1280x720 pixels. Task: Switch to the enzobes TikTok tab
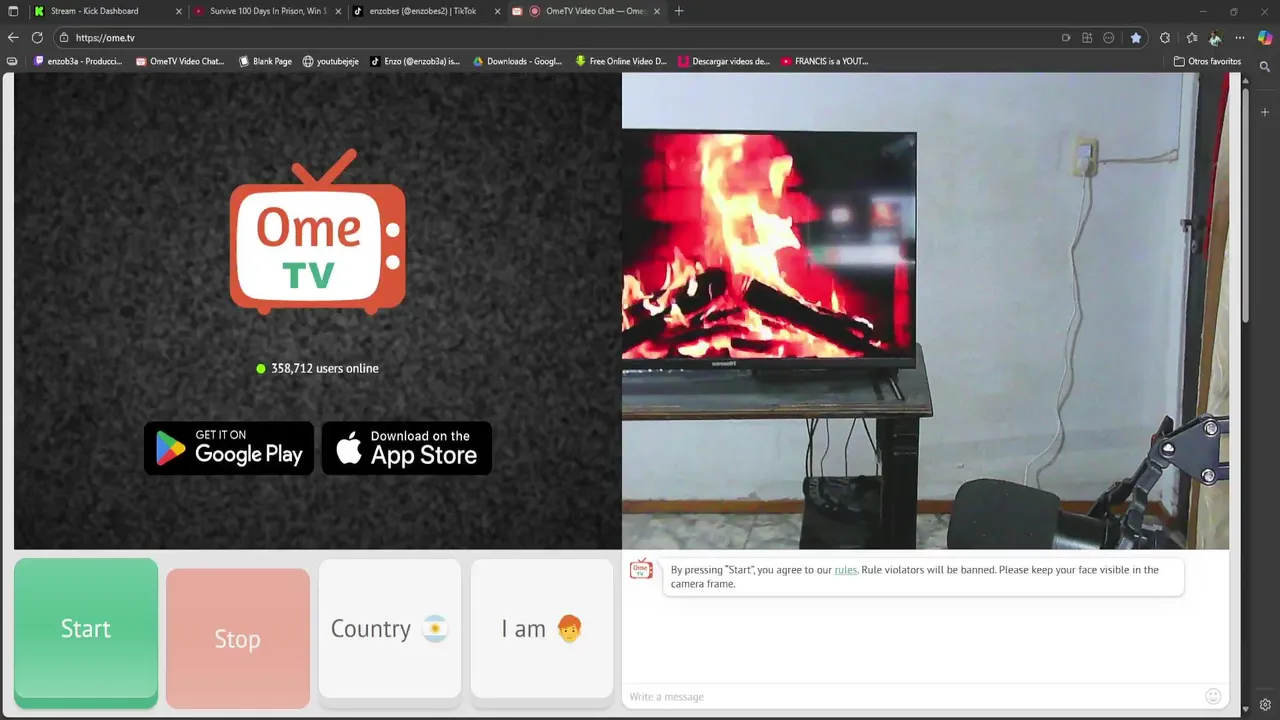[x=426, y=11]
